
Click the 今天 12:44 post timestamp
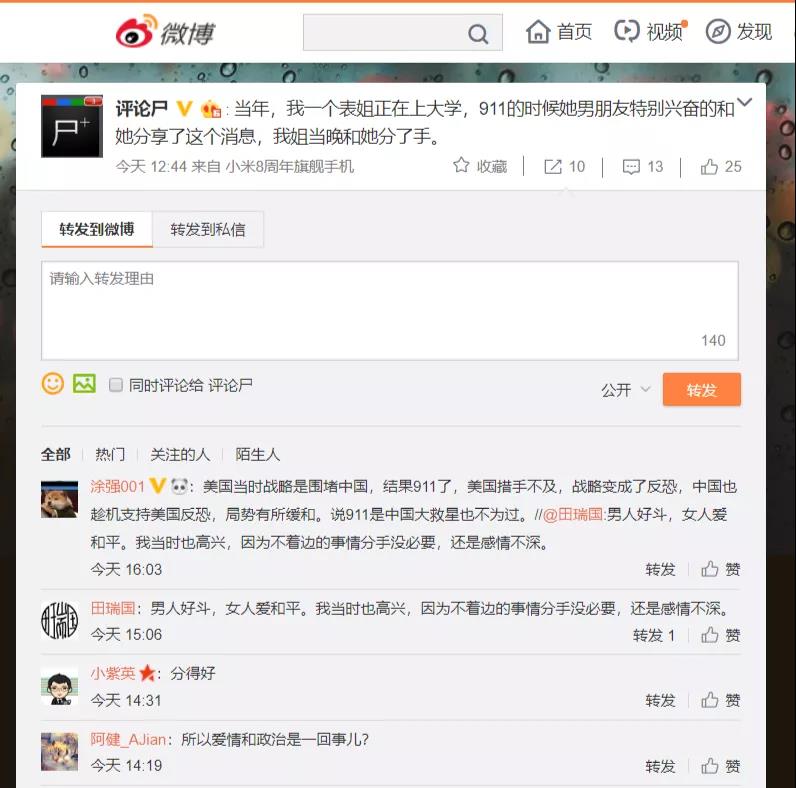pos(151,167)
